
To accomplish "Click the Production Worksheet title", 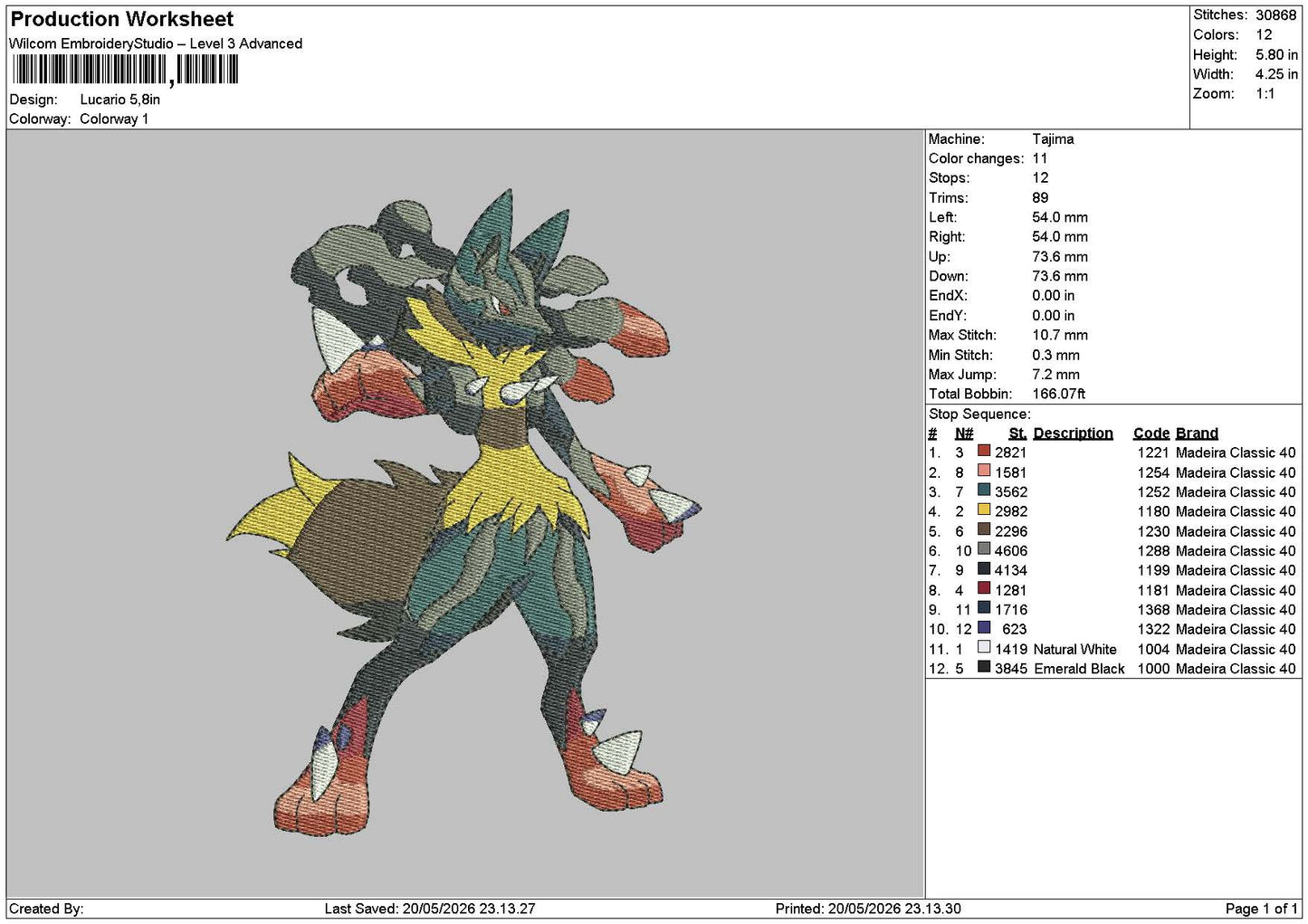I will click(x=121, y=19).
